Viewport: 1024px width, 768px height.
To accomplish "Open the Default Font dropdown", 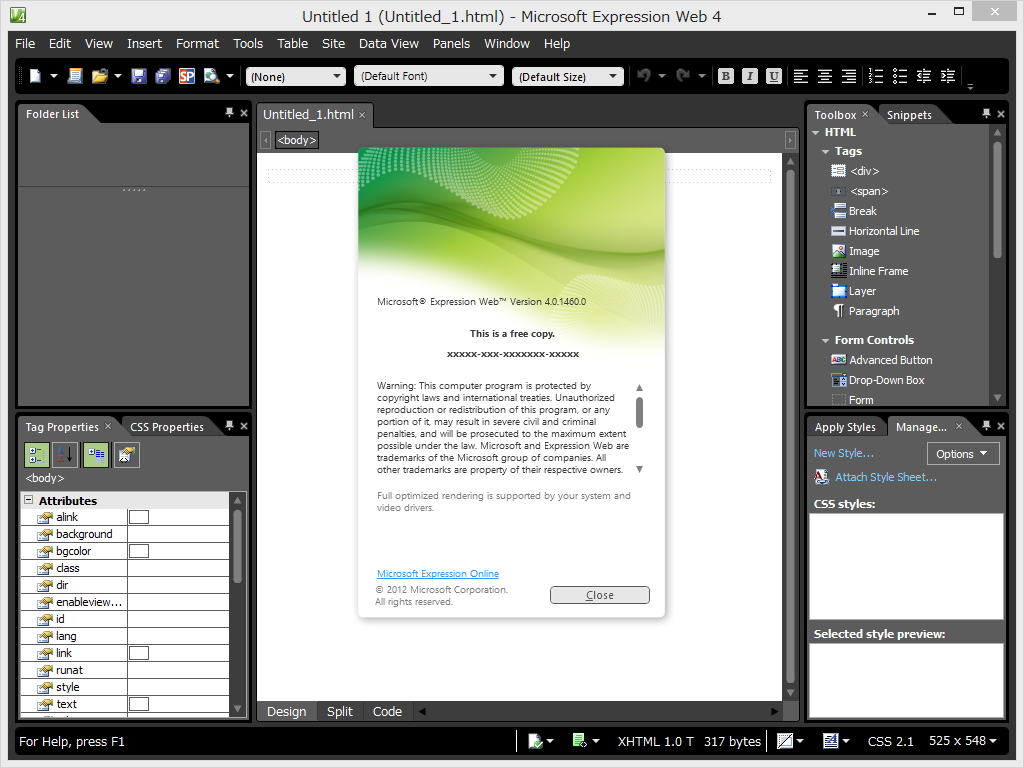I will point(428,76).
